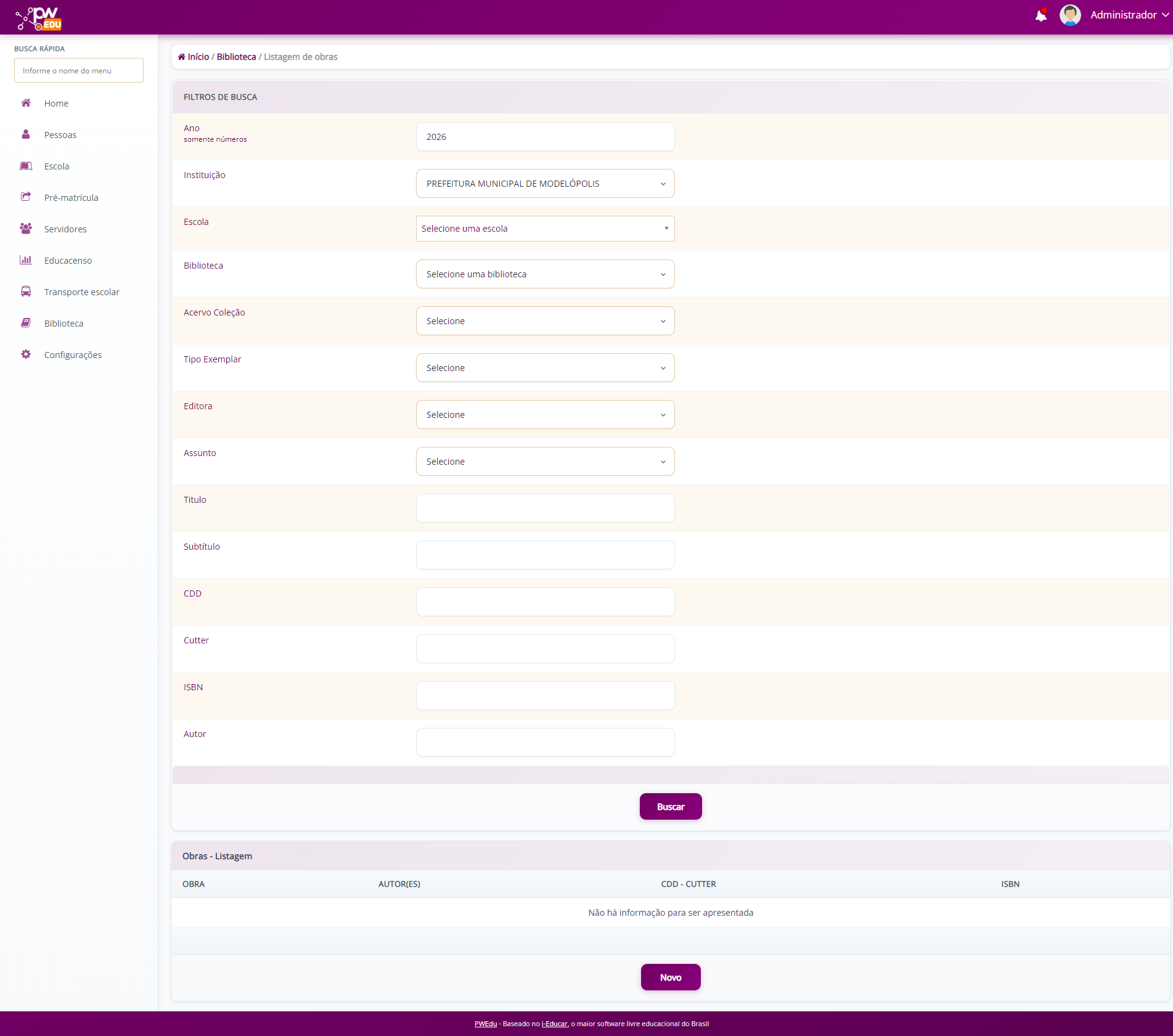Focus the Titulo text field
This screenshot has width=1173, height=1036.
(x=545, y=508)
